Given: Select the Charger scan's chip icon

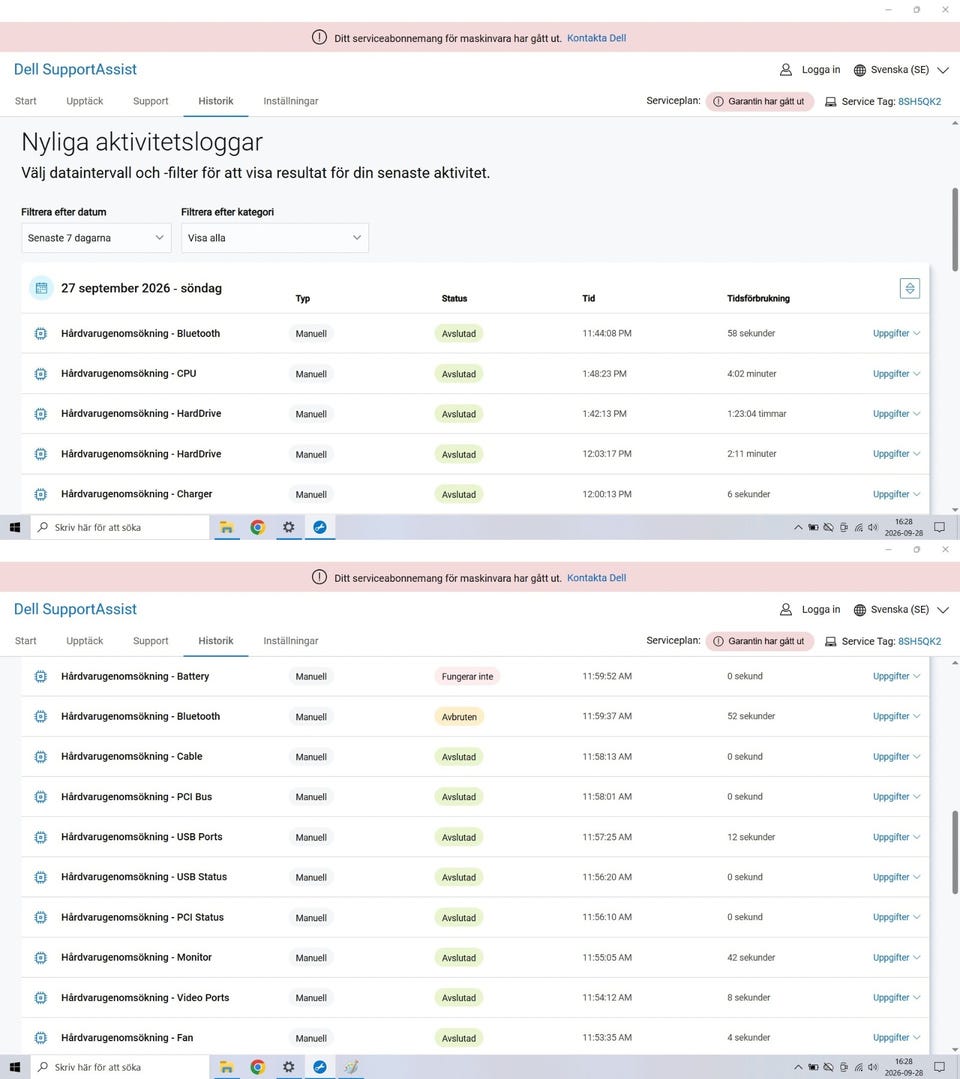Looking at the screenshot, I should pos(41,494).
